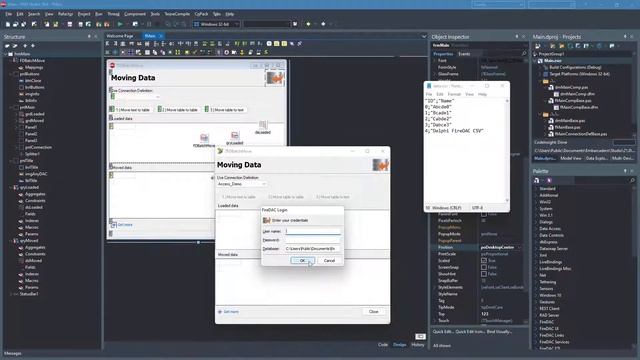Expand the Standard palette category
This screenshot has width=640, height=360.
(x=536, y=189)
